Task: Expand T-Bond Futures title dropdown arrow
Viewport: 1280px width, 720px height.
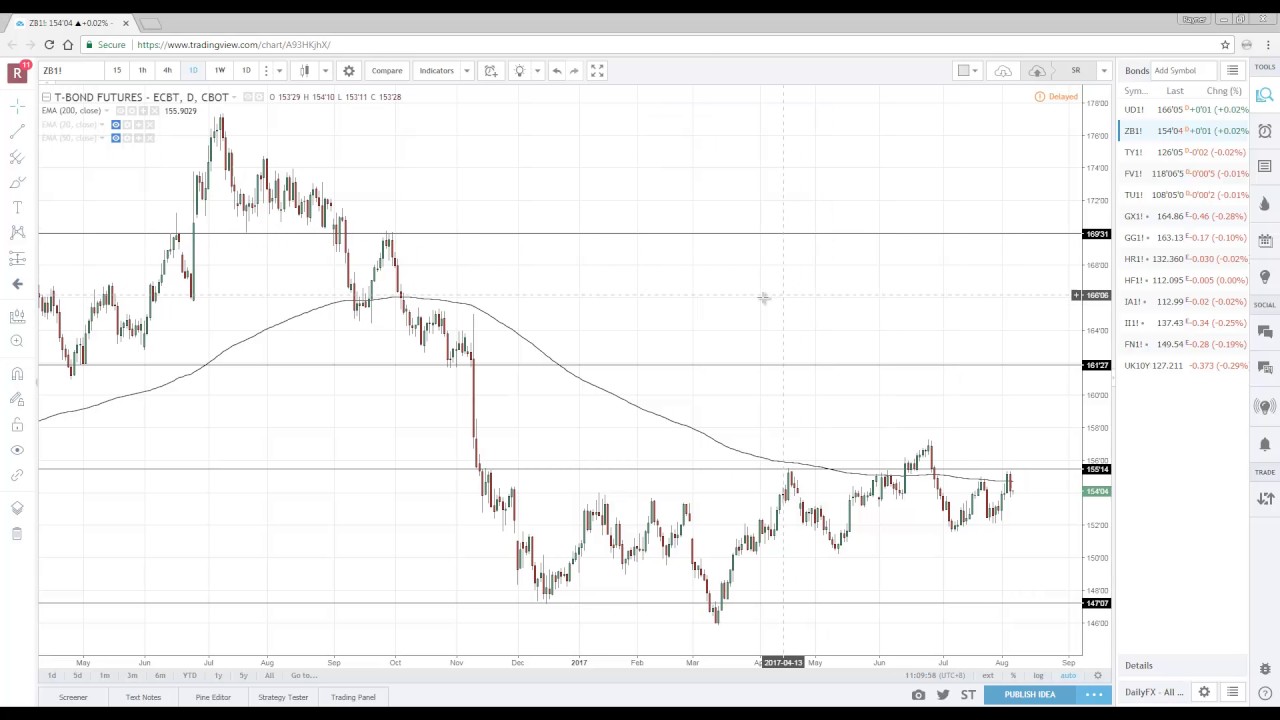Action: tap(235, 97)
